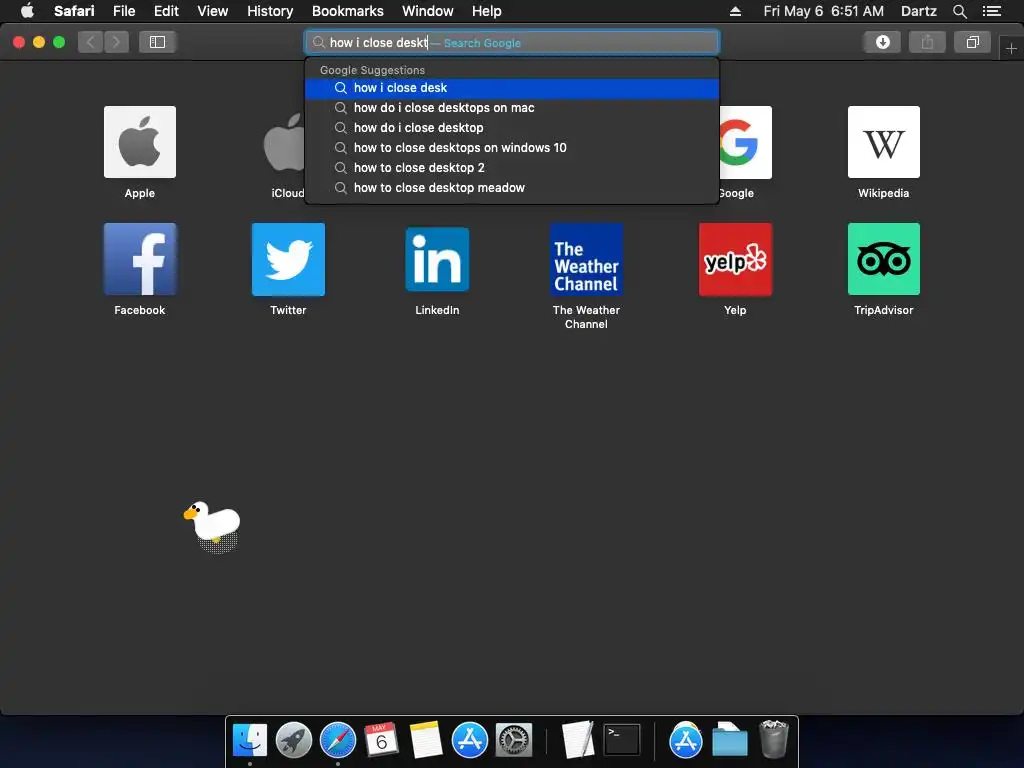Viewport: 1024px width, 768px height.
Task: Open the Yelp favorite tile
Action: click(x=735, y=259)
